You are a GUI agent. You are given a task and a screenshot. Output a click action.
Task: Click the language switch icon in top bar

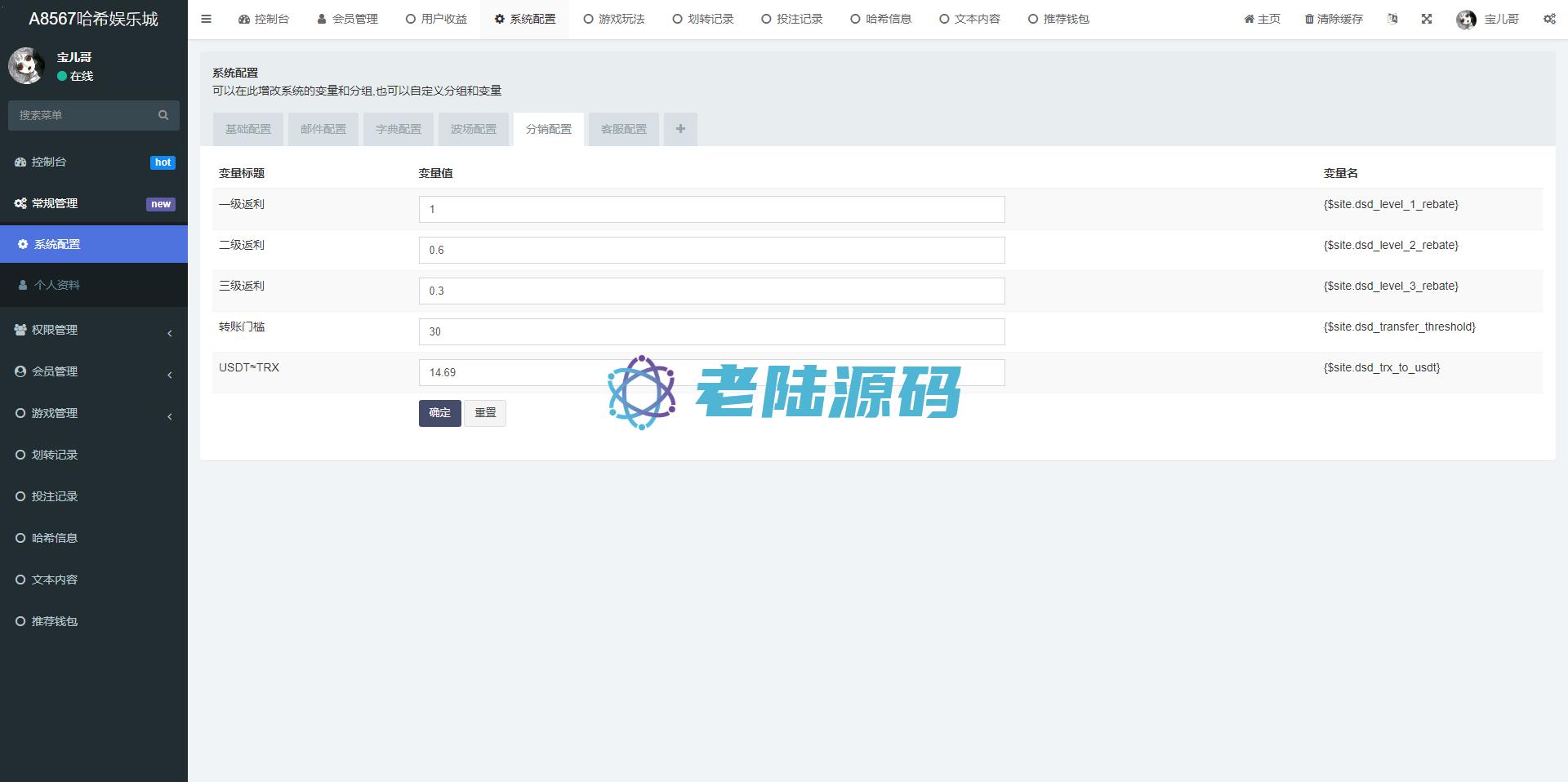[1392, 19]
